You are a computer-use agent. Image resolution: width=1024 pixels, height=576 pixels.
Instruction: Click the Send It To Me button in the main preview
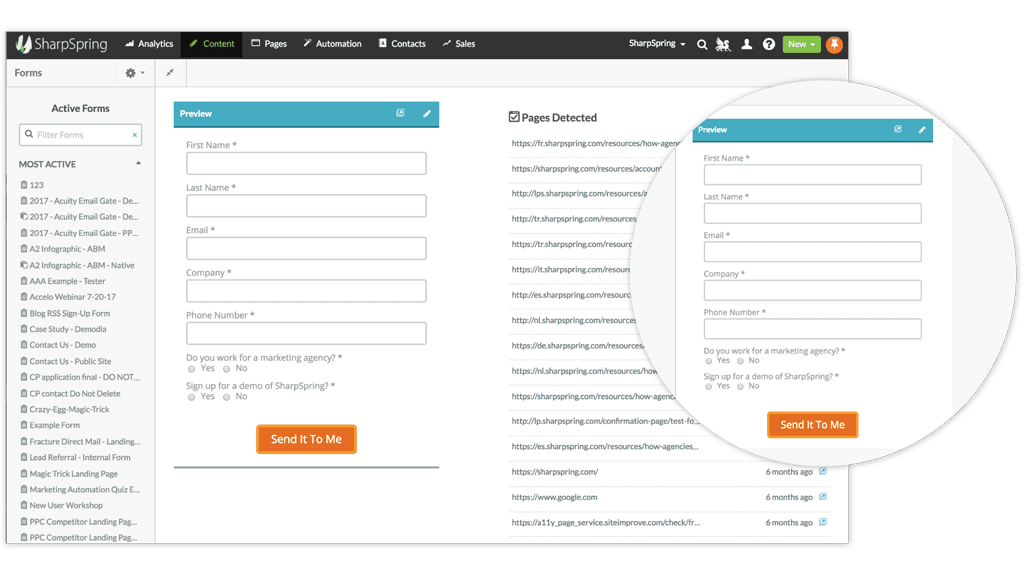[x=306, y=439]
